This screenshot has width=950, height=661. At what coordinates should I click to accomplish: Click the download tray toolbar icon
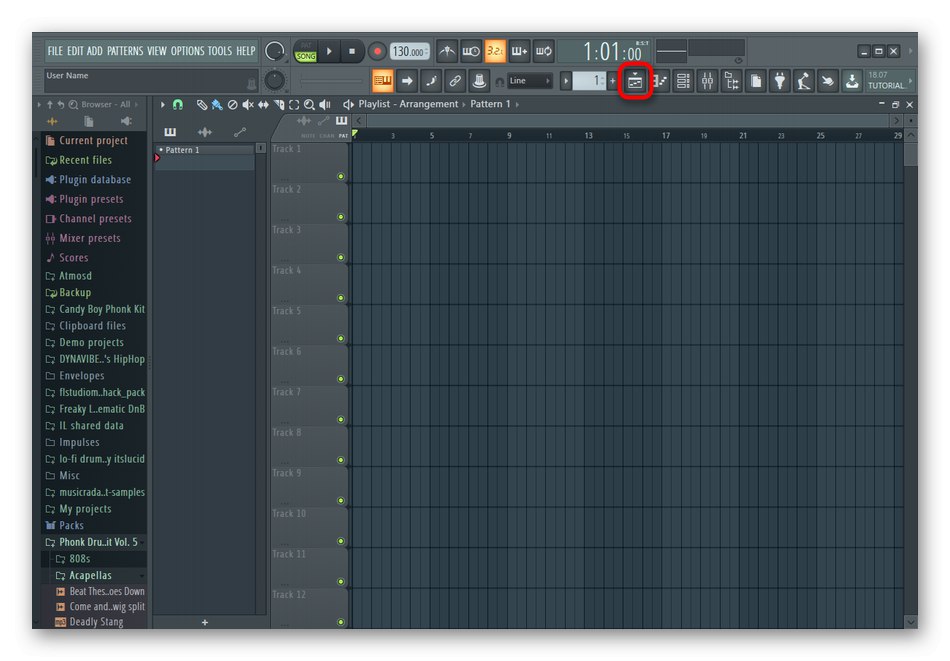coord(852,81)
